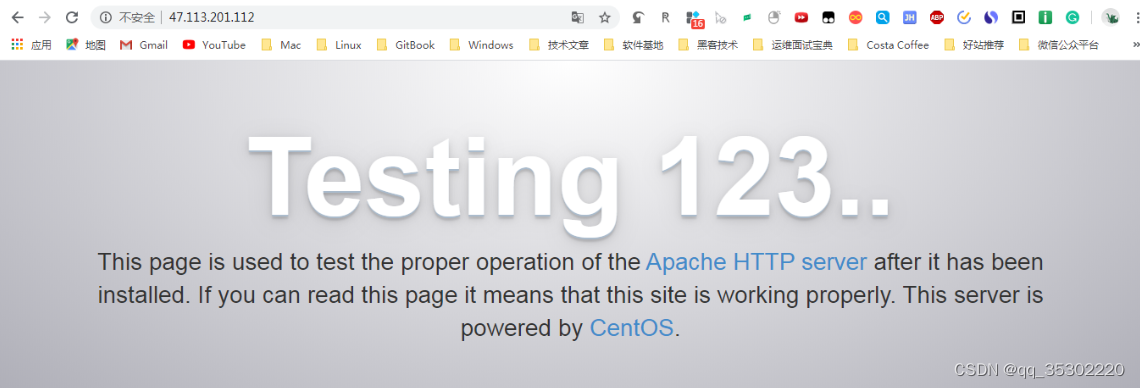1140x388 pixels.
Task: Expand the 黑客技术 bookmark folder
Action: (x=708, y=45)
